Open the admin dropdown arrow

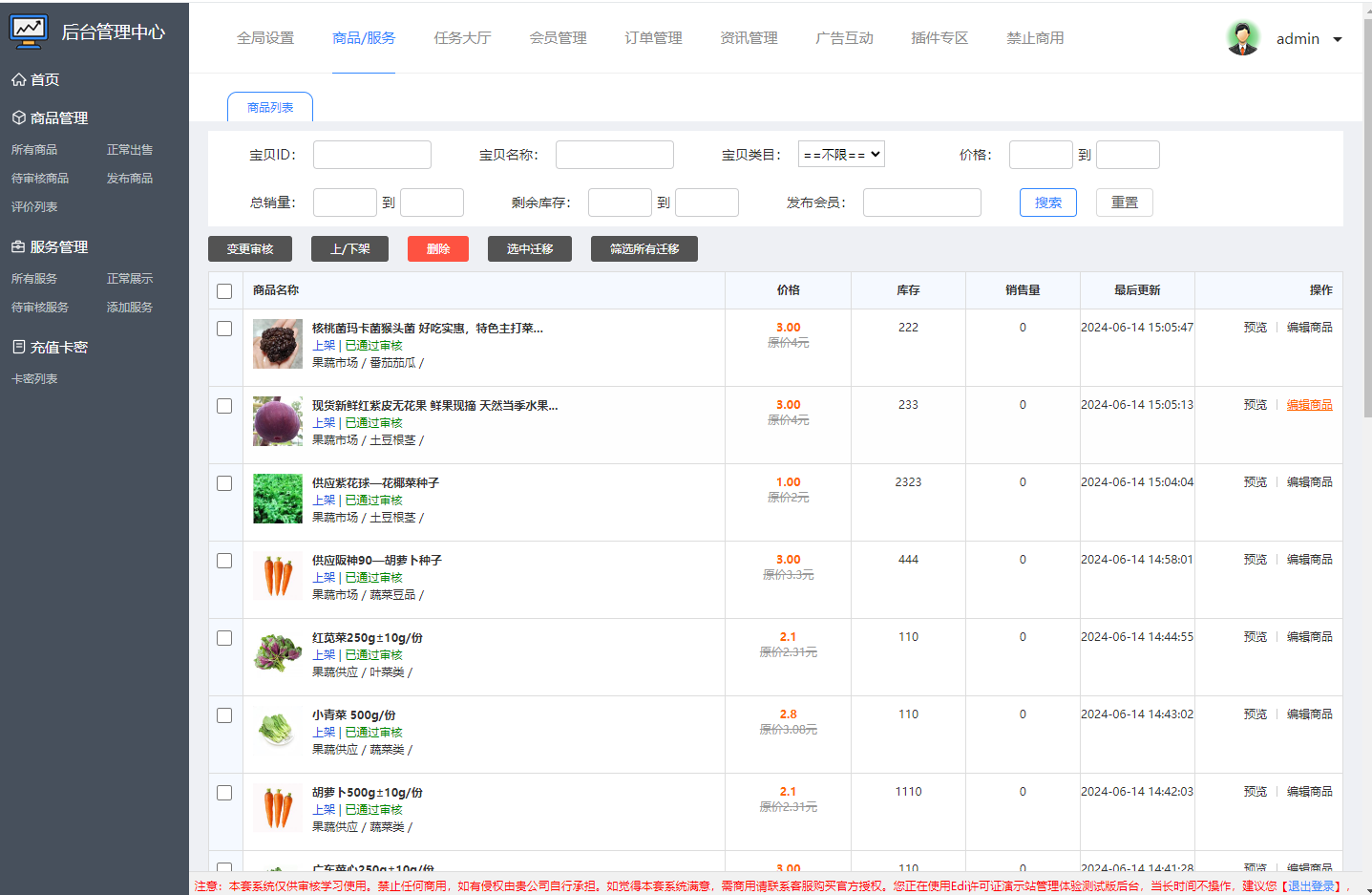[1338, 39]
